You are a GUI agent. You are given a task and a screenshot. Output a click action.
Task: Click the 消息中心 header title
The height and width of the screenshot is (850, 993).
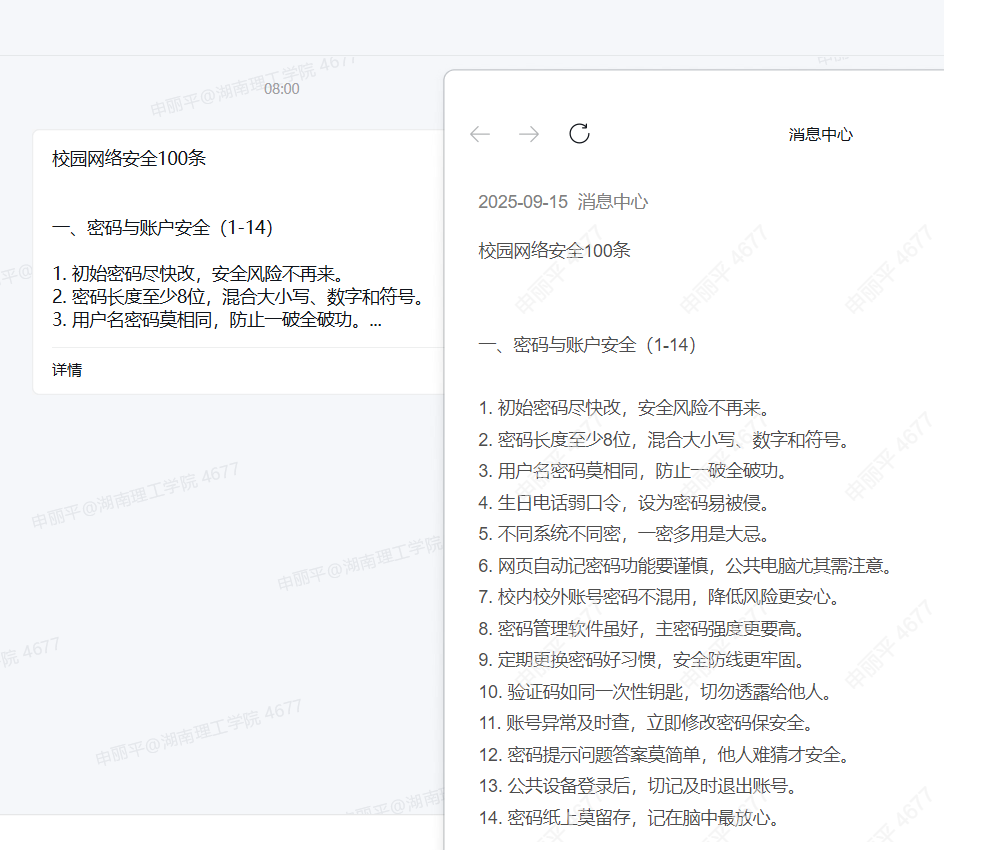(x=820, y=134)
